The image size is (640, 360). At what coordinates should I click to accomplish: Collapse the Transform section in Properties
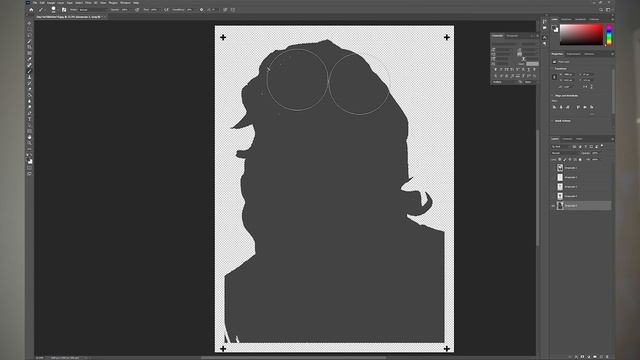(553, 69)
